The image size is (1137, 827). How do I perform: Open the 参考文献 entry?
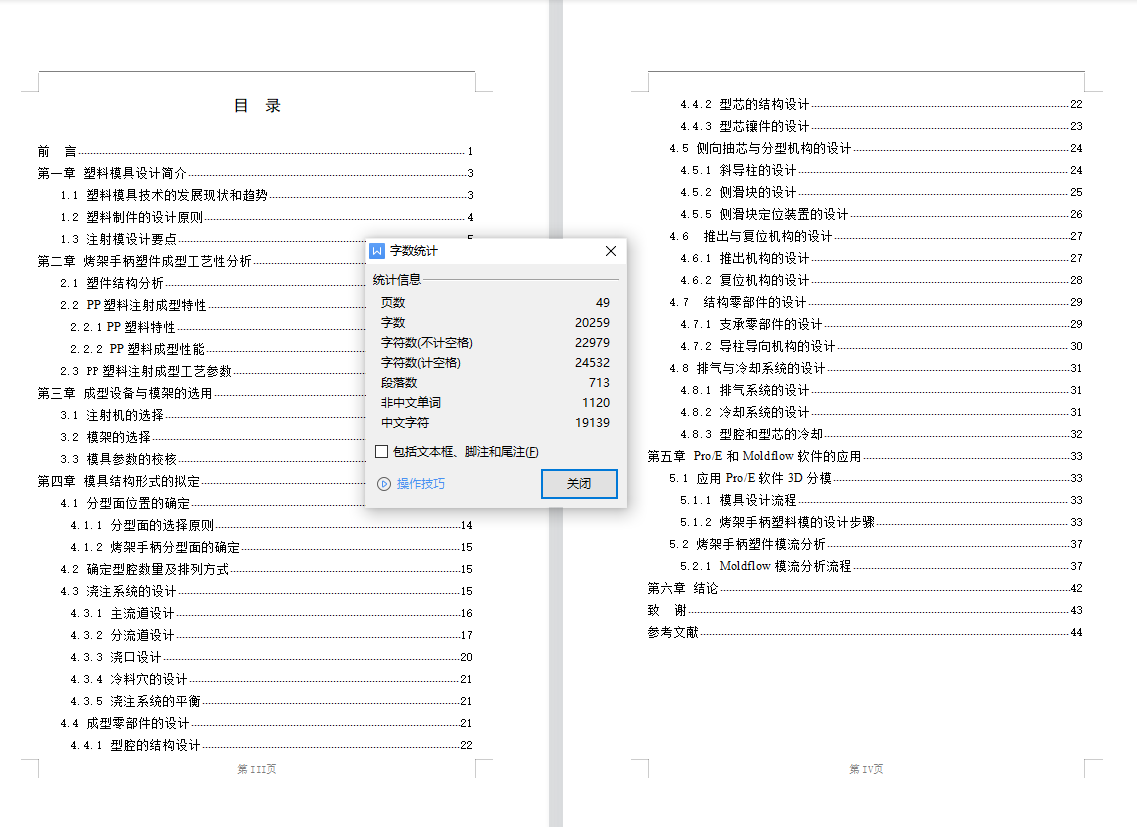point(673,632)
